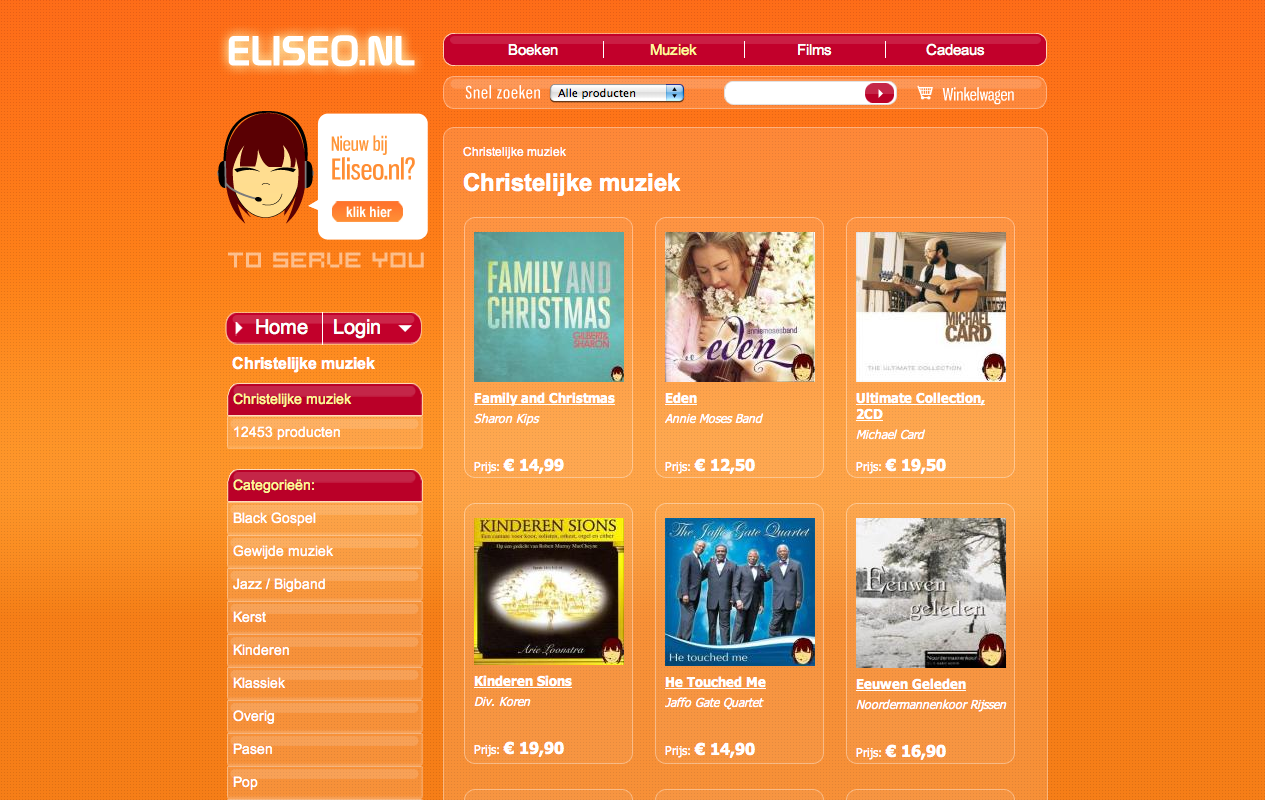Switch to the Boeken tab
Image resolution: width=1265 pixels, height=800 pixels.
[x=533, y=50]
